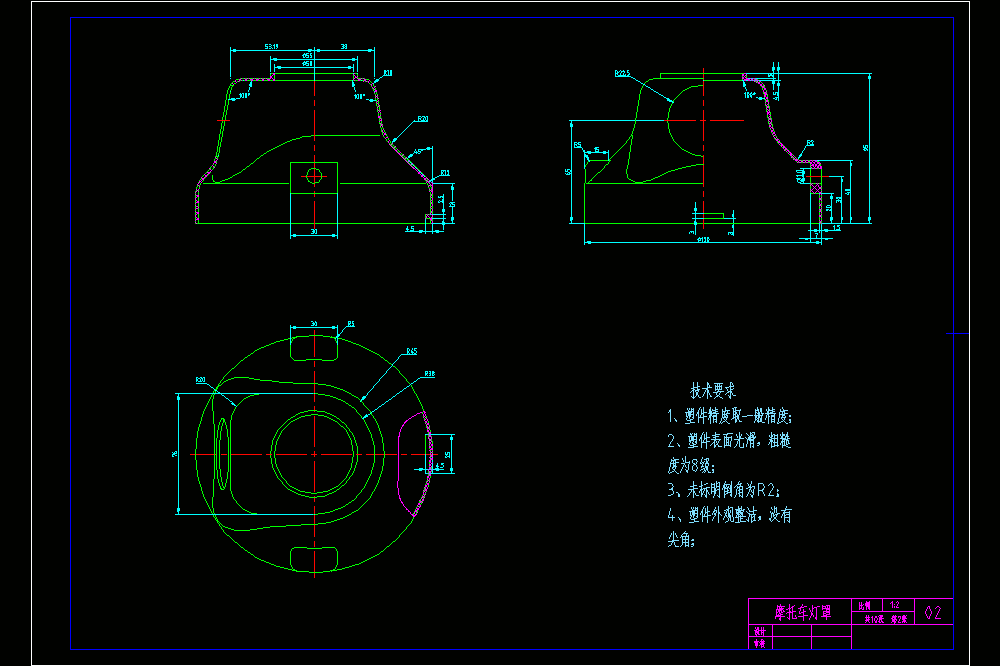Image resolution: width=1000 pixels, height=666 pixels.
Task: Click the center point of plan view circles
Action: point(314,454)
